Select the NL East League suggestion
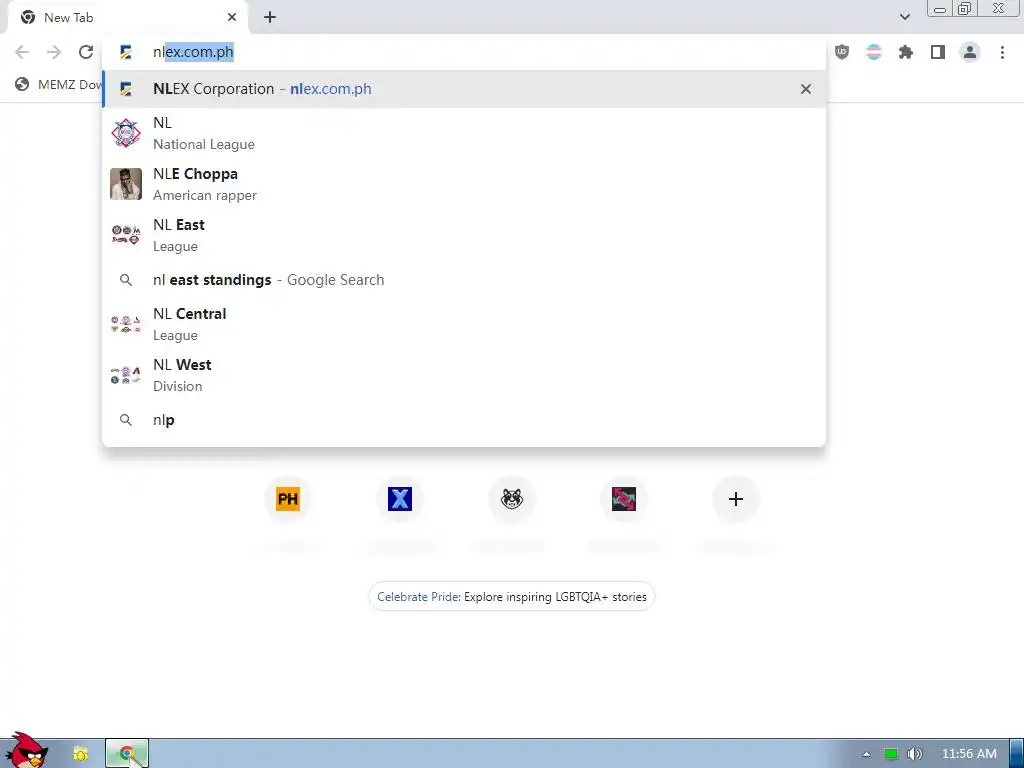 point(464,235)
